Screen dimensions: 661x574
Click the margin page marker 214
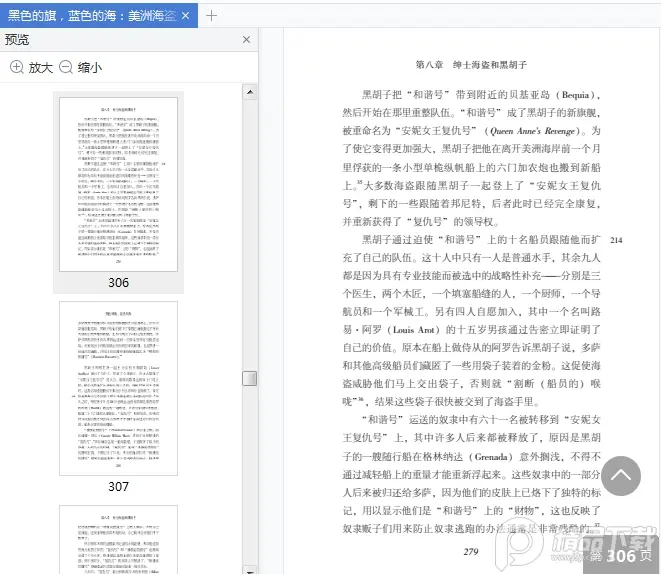pos(616,240)
